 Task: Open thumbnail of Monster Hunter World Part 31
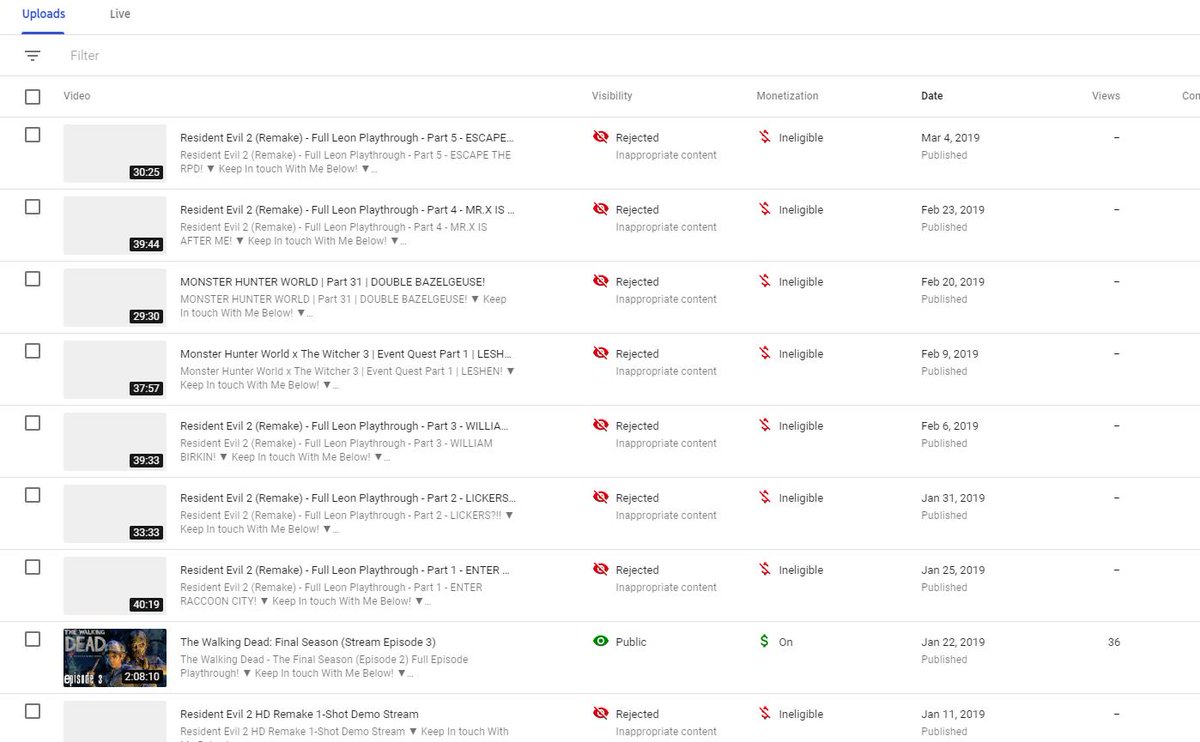tap(115, 298)
